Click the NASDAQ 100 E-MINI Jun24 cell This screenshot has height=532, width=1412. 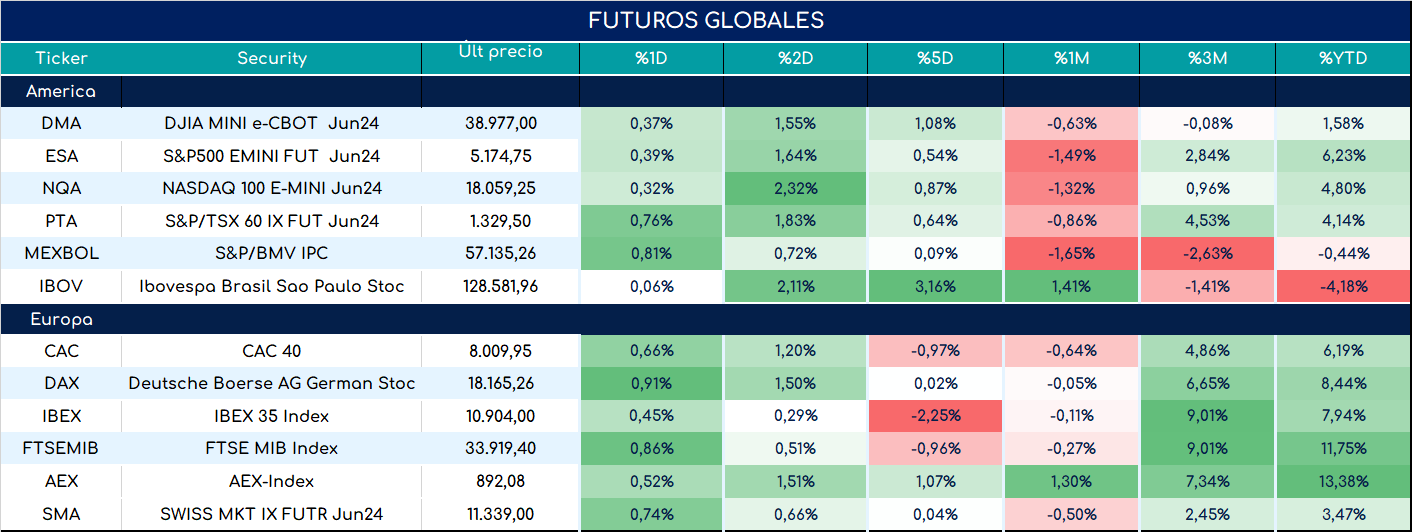click(x=272, y=188)
